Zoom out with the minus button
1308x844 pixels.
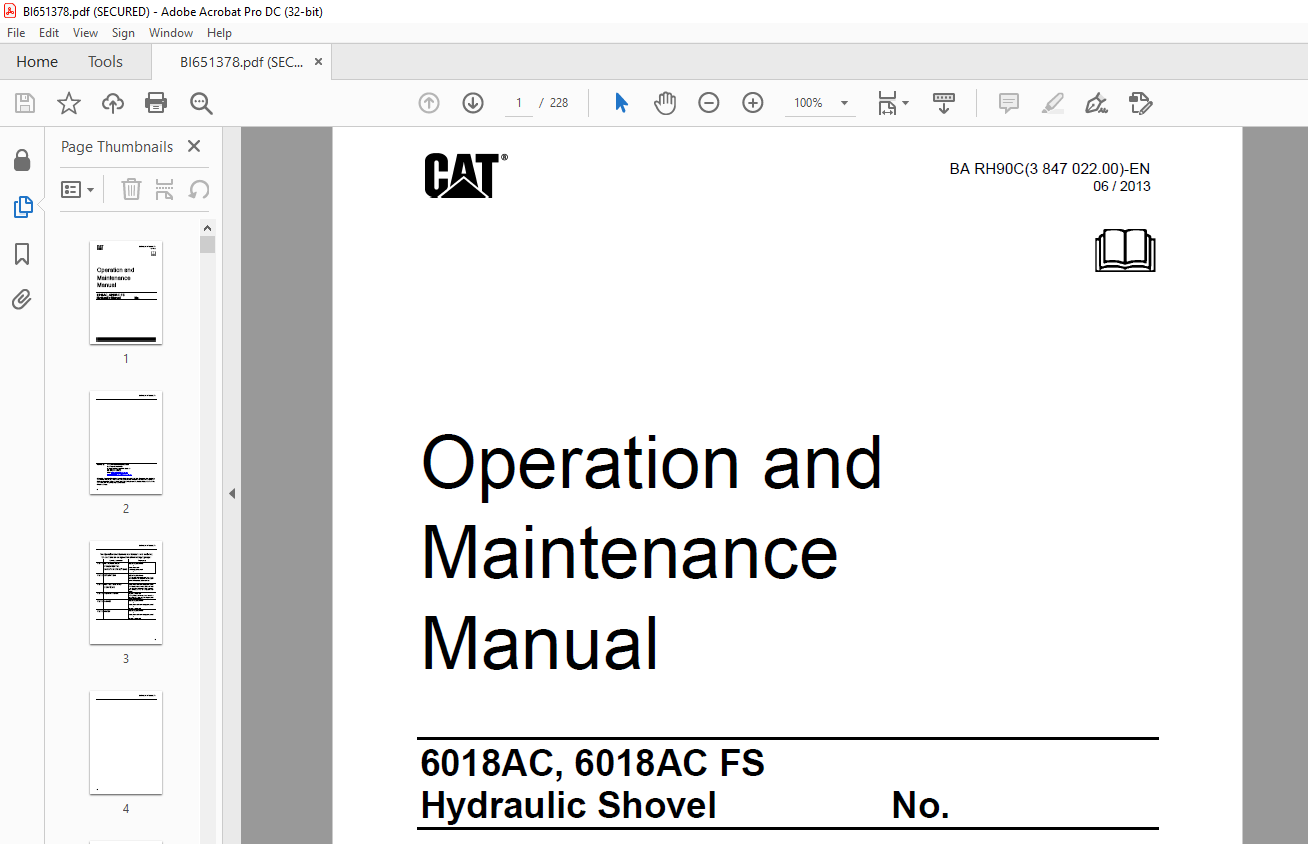coord(709,103)
